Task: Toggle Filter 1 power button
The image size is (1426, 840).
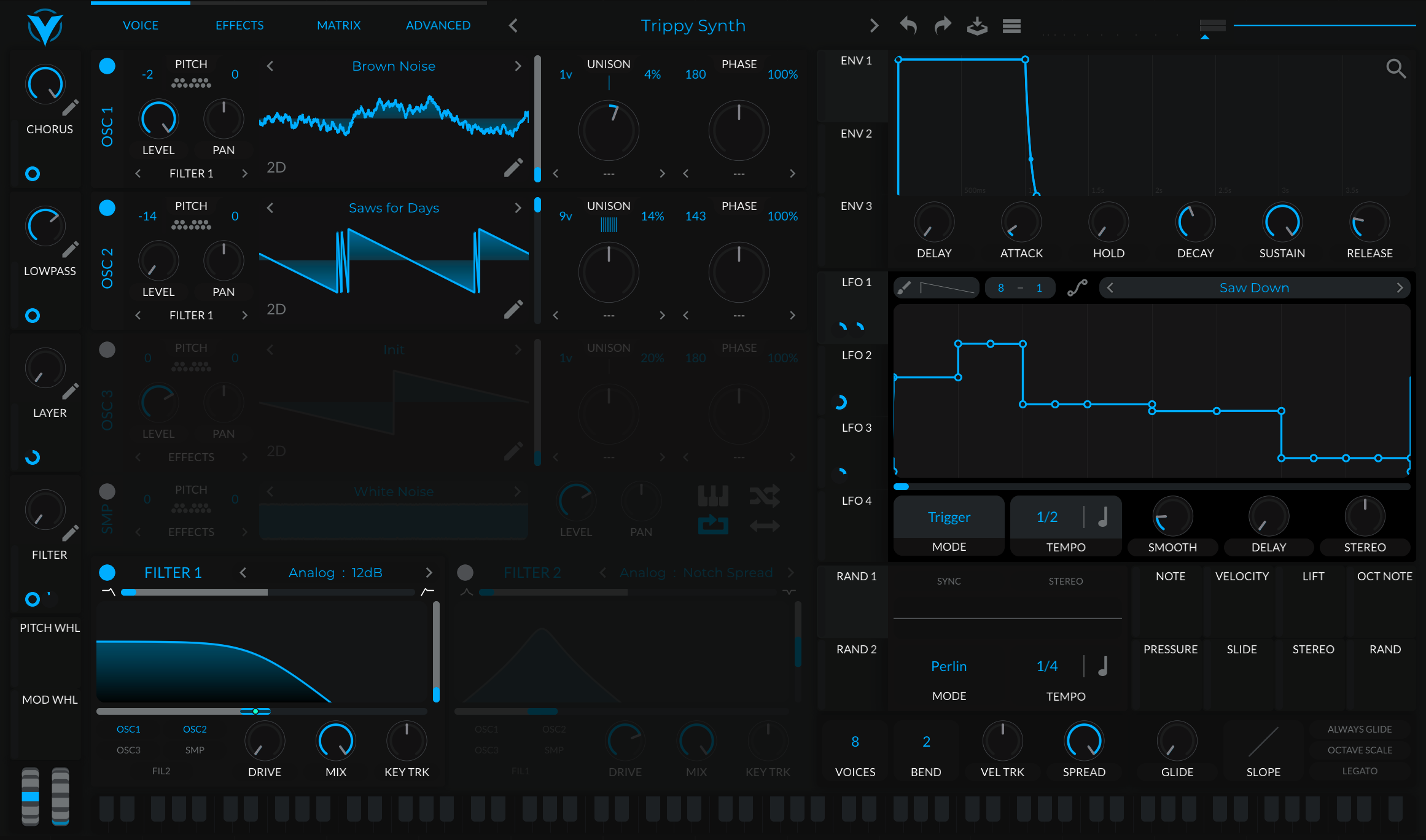Action: click(107, 572)
